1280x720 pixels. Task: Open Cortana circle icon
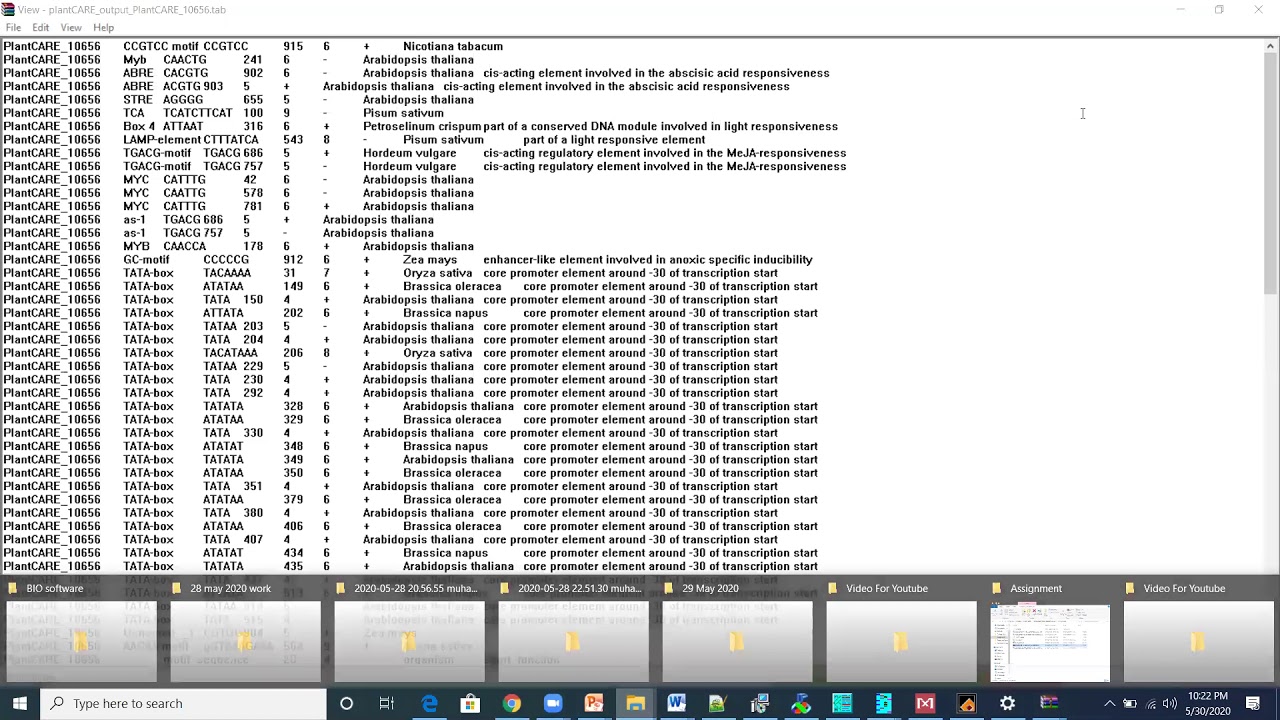coord(346,704)
